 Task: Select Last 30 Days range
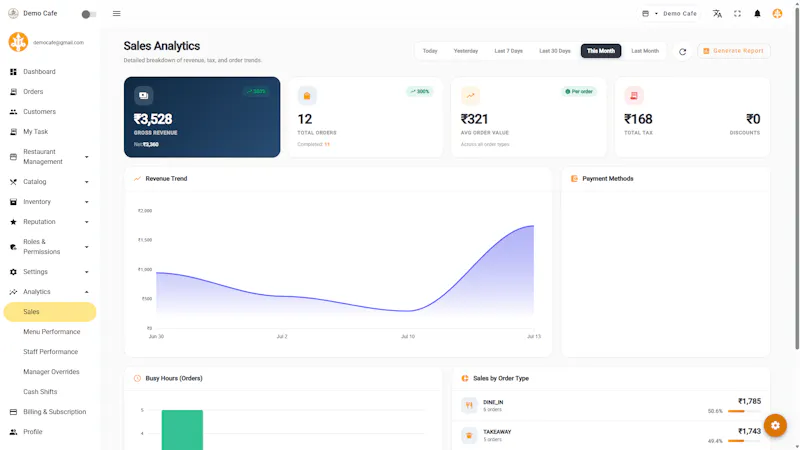pos(555,51)
